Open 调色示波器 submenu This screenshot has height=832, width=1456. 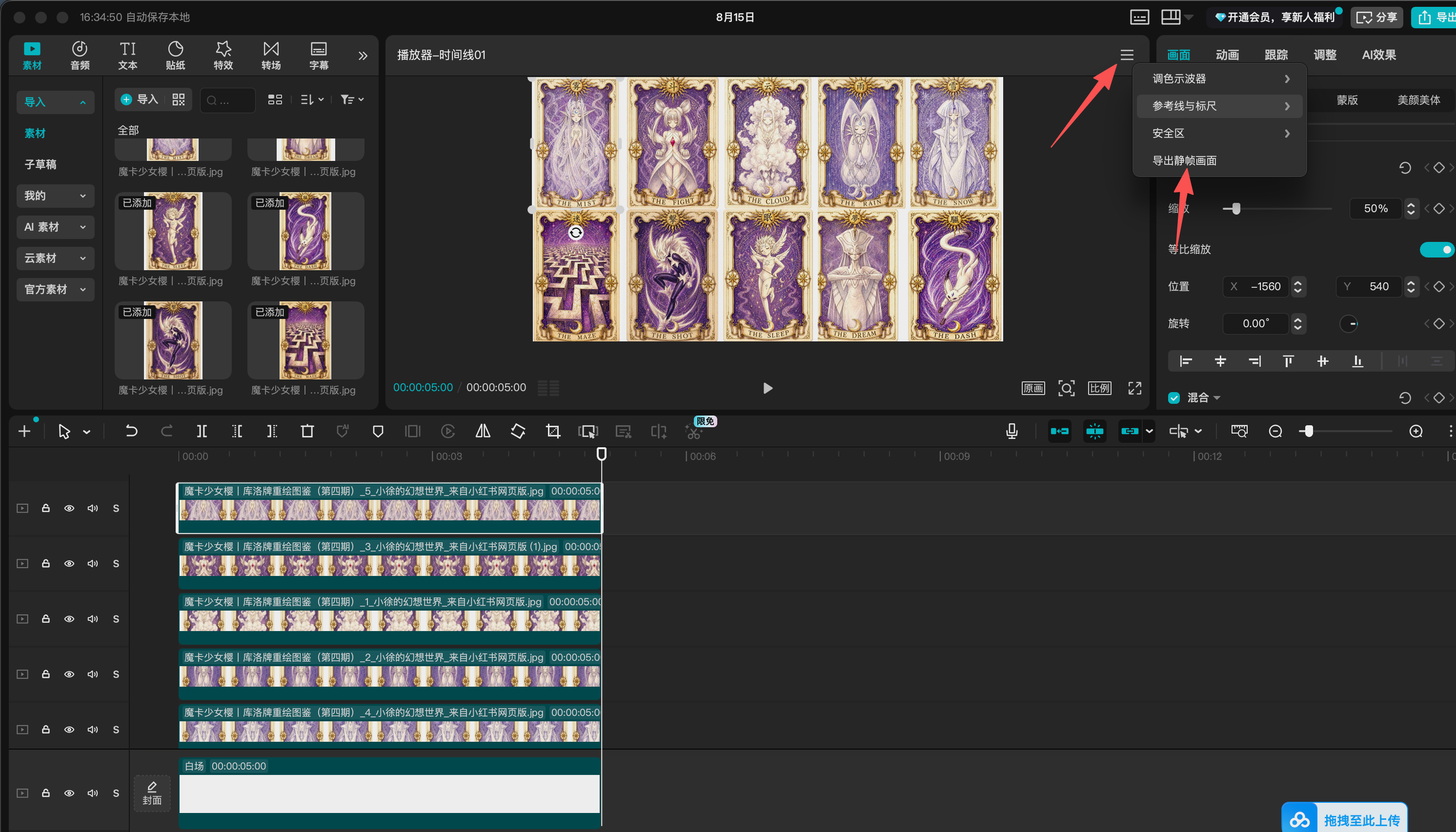(1219, 79)
